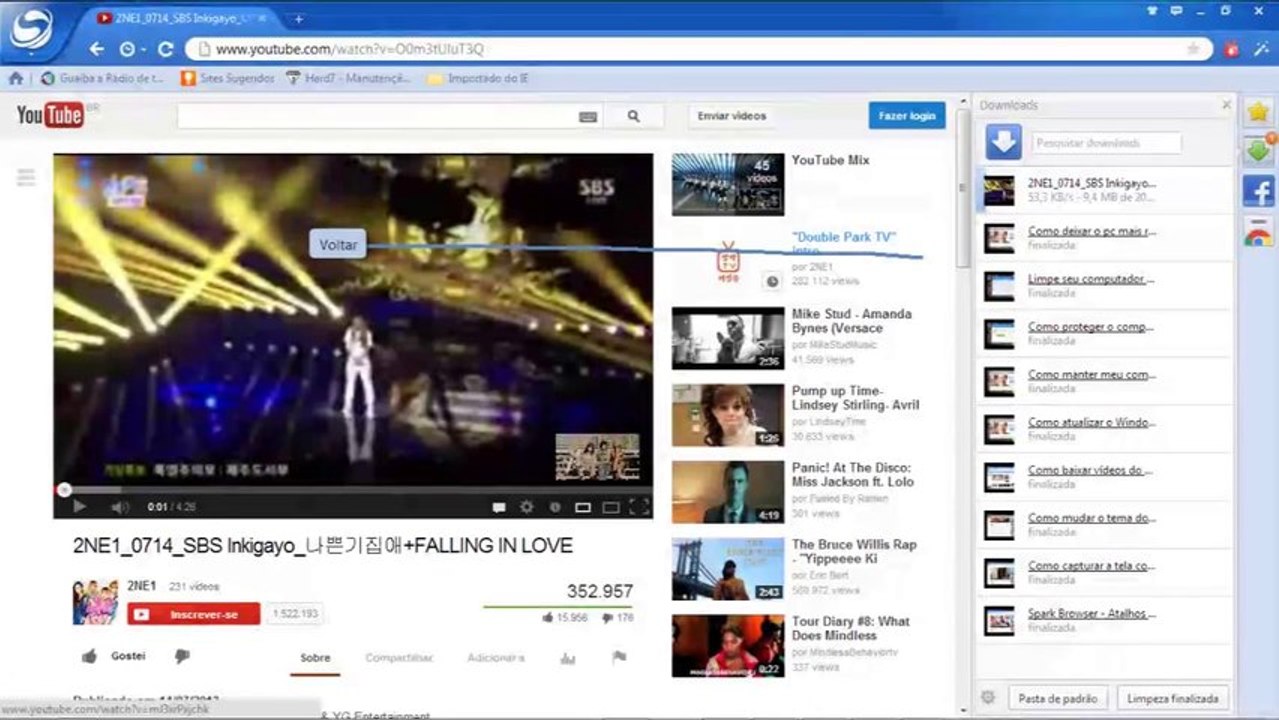Click the red extension icon in toolbar
Image resolution: width=1279 pixels, height=720 pixels.
pos(1232,49)
